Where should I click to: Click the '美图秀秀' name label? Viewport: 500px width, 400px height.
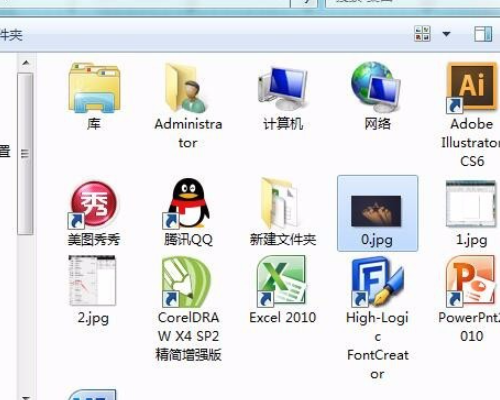click(94, 239)
